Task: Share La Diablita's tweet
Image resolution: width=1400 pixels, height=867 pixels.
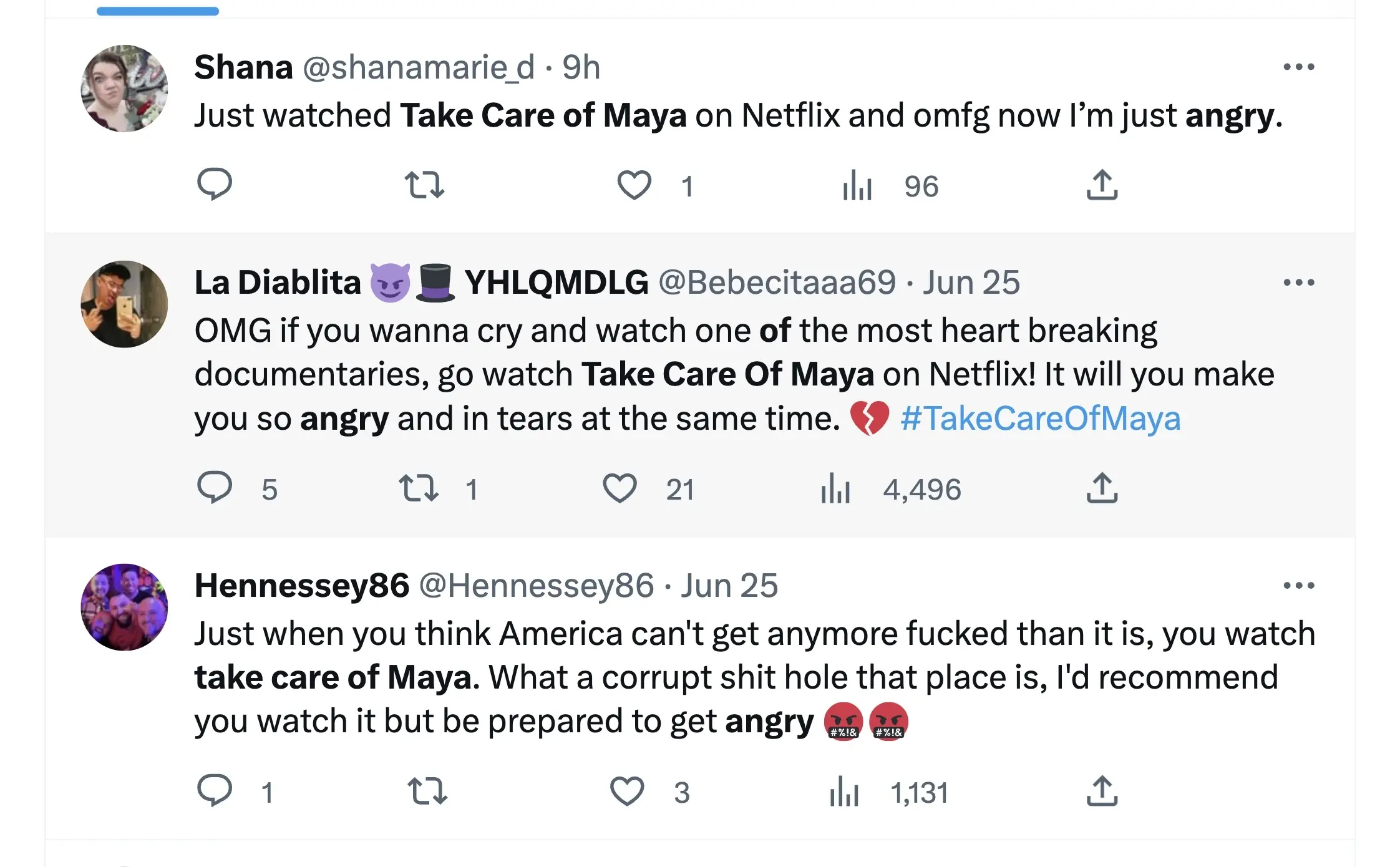Action: coord(1102,488)
